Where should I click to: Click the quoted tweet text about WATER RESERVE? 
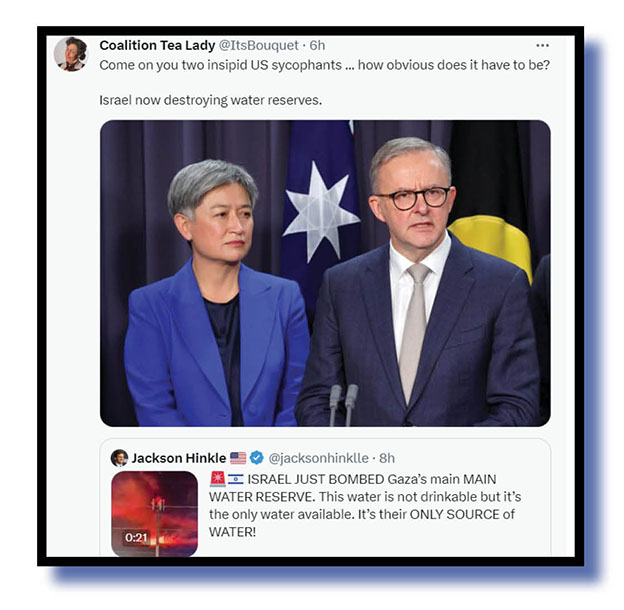[365, 505]
